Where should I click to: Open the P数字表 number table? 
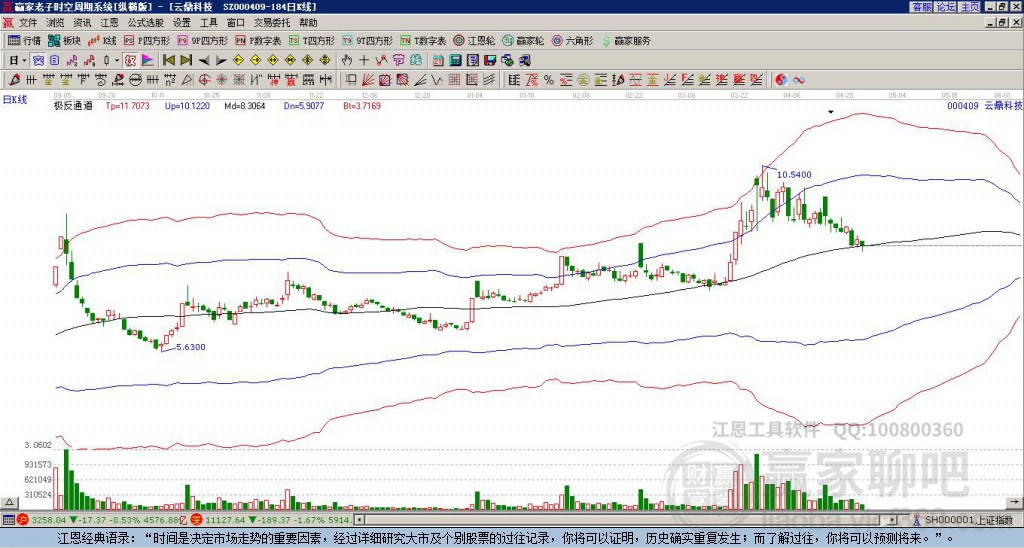pyautogui.click(x=258, y=40)
